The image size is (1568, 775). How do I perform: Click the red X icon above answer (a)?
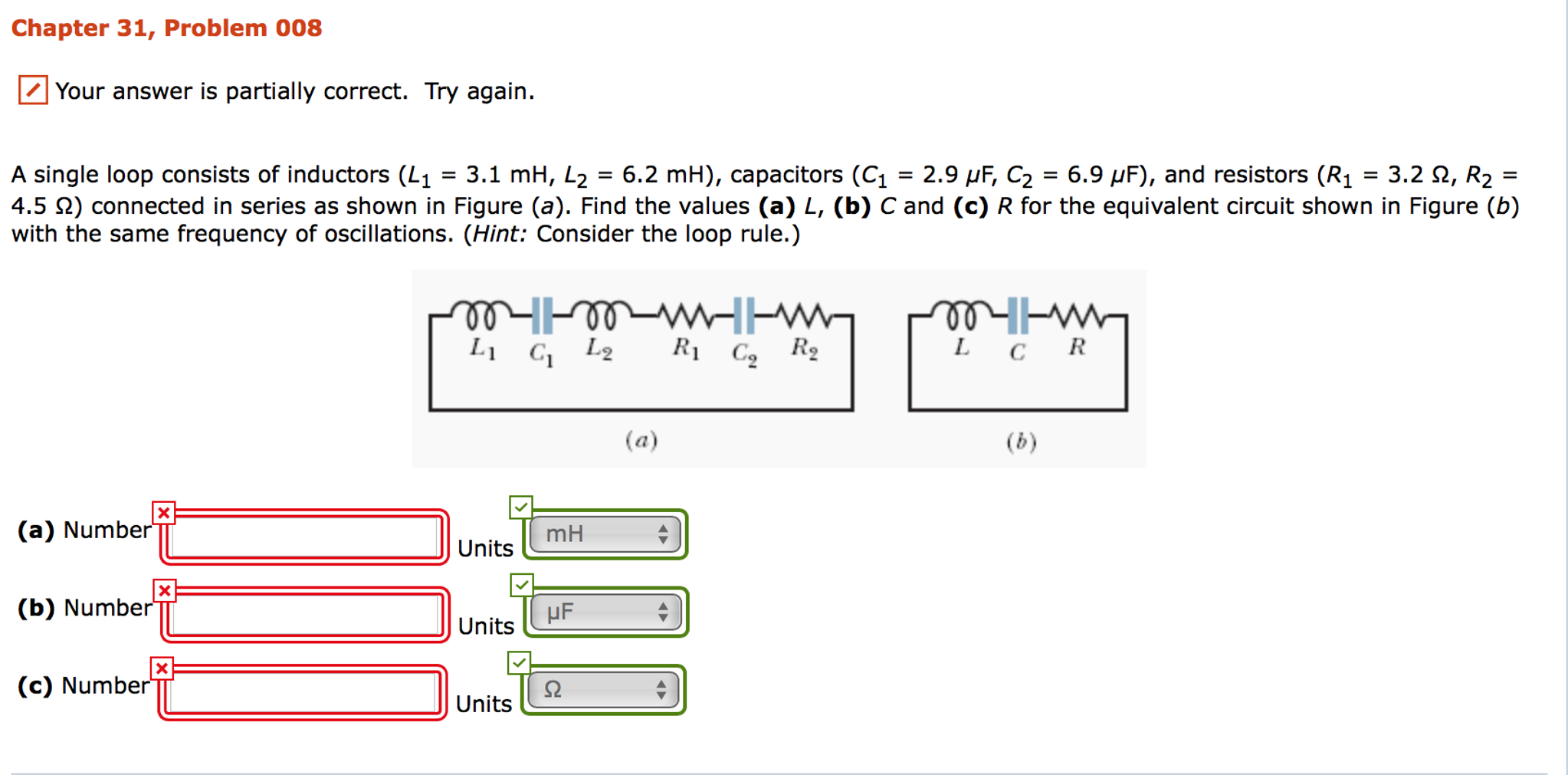coord(163,511)
